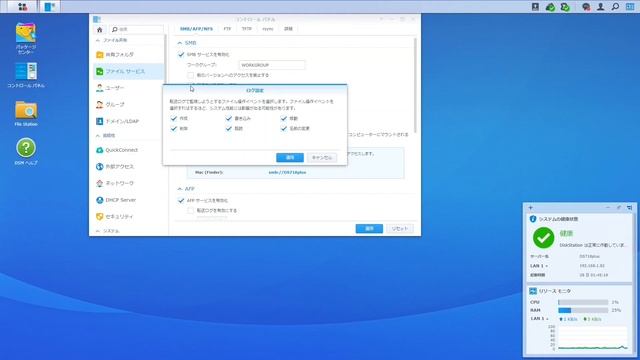Screen dimensions: 640x360
Task: Click the RAM usage bar
Action: coord(583,311)
